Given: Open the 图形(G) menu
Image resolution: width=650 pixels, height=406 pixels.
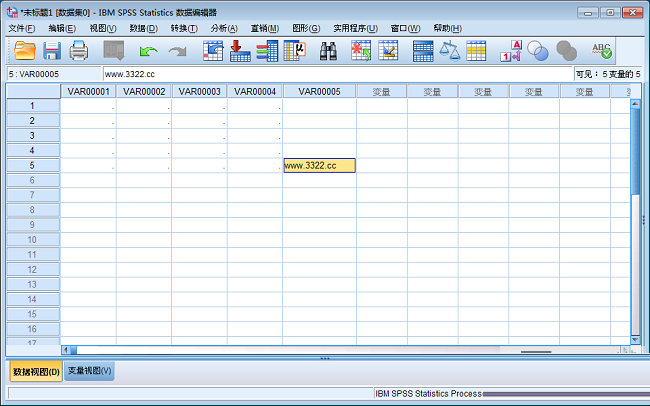Looking at the screenshot, I should coord(306,28).
